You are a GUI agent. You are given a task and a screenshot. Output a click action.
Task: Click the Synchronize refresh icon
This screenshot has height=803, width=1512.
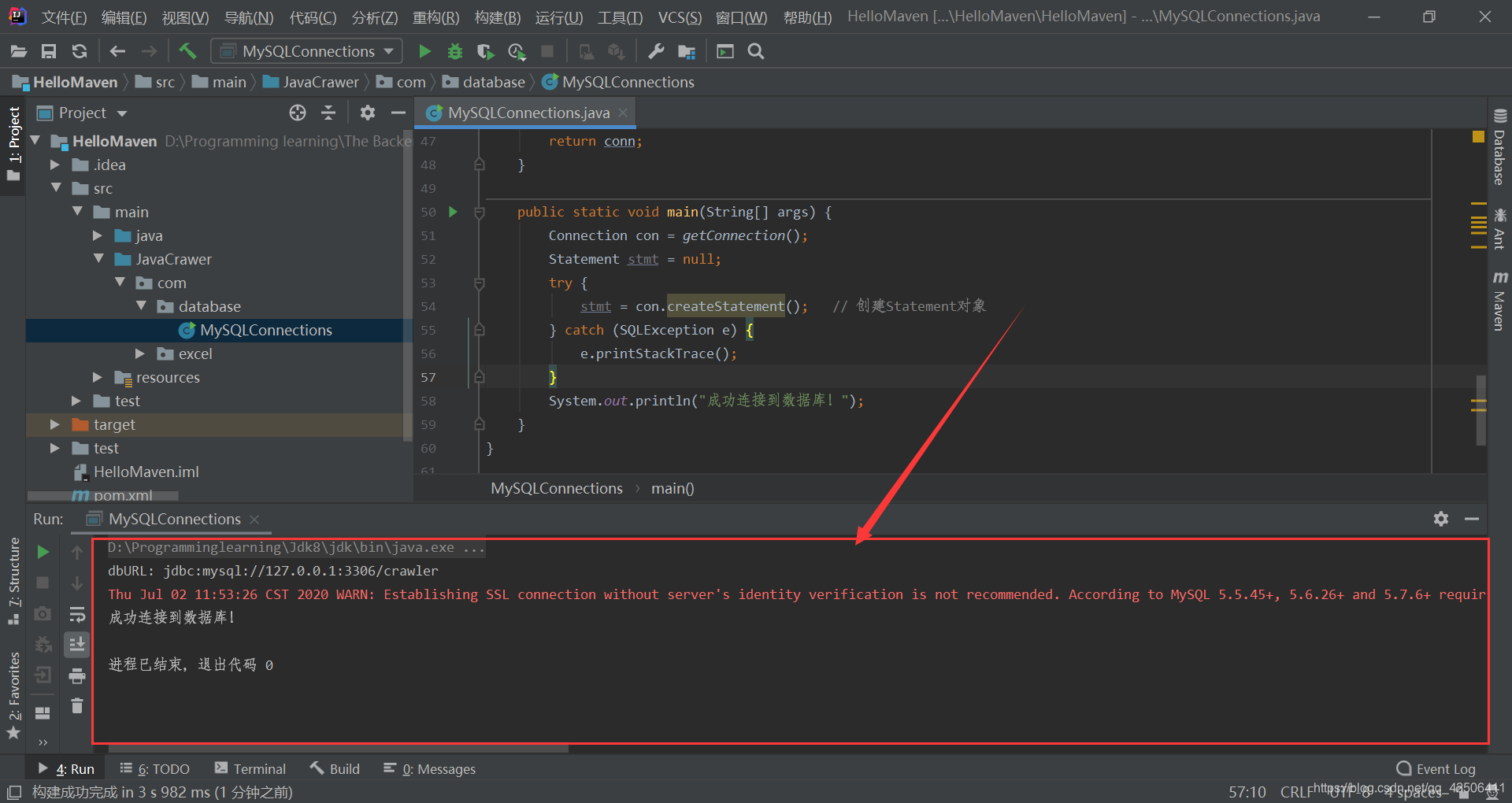coord(80,52)
